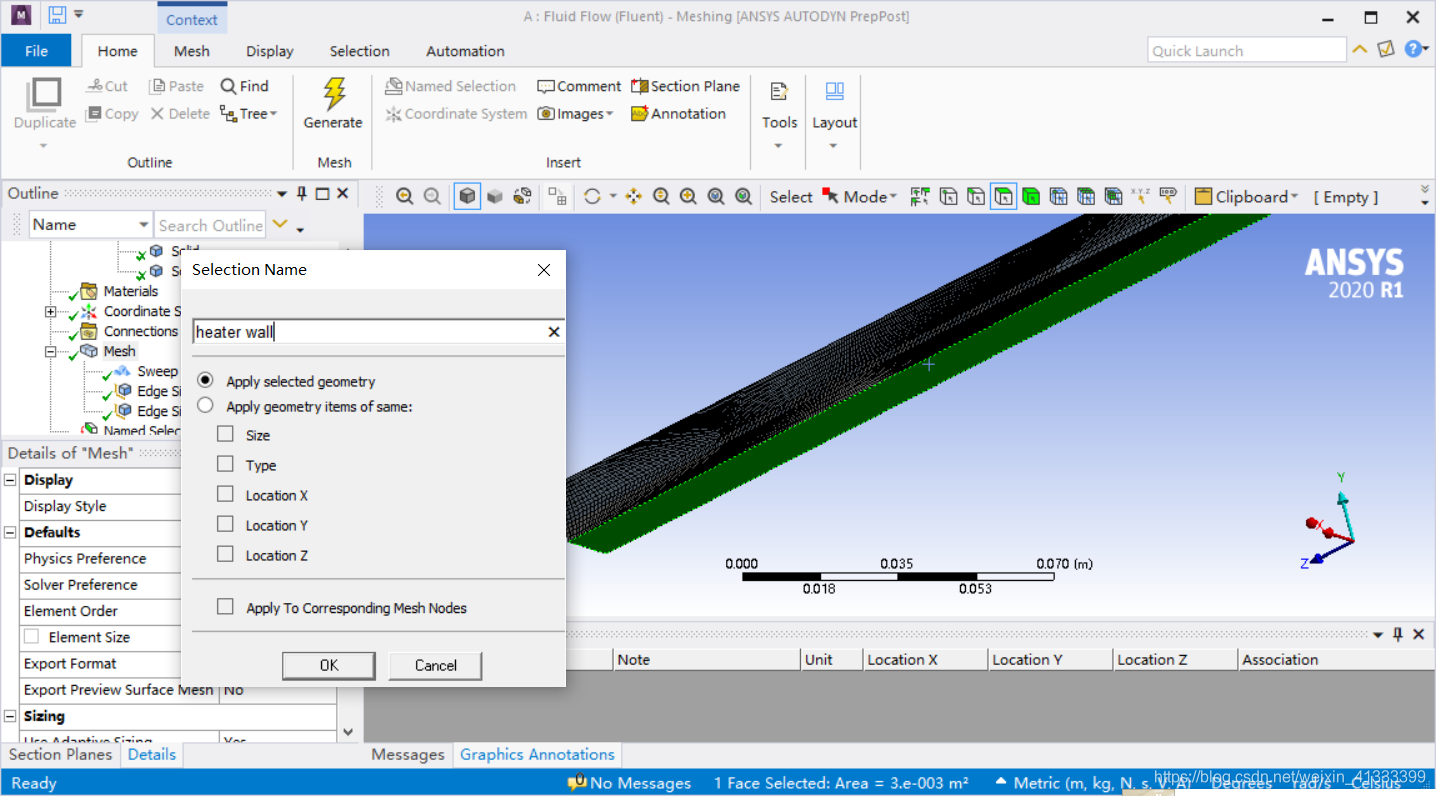The width and height of the screenshot is (1436, 796).
Task: Click the Search Outline field
Action: (x=210, y=225)
